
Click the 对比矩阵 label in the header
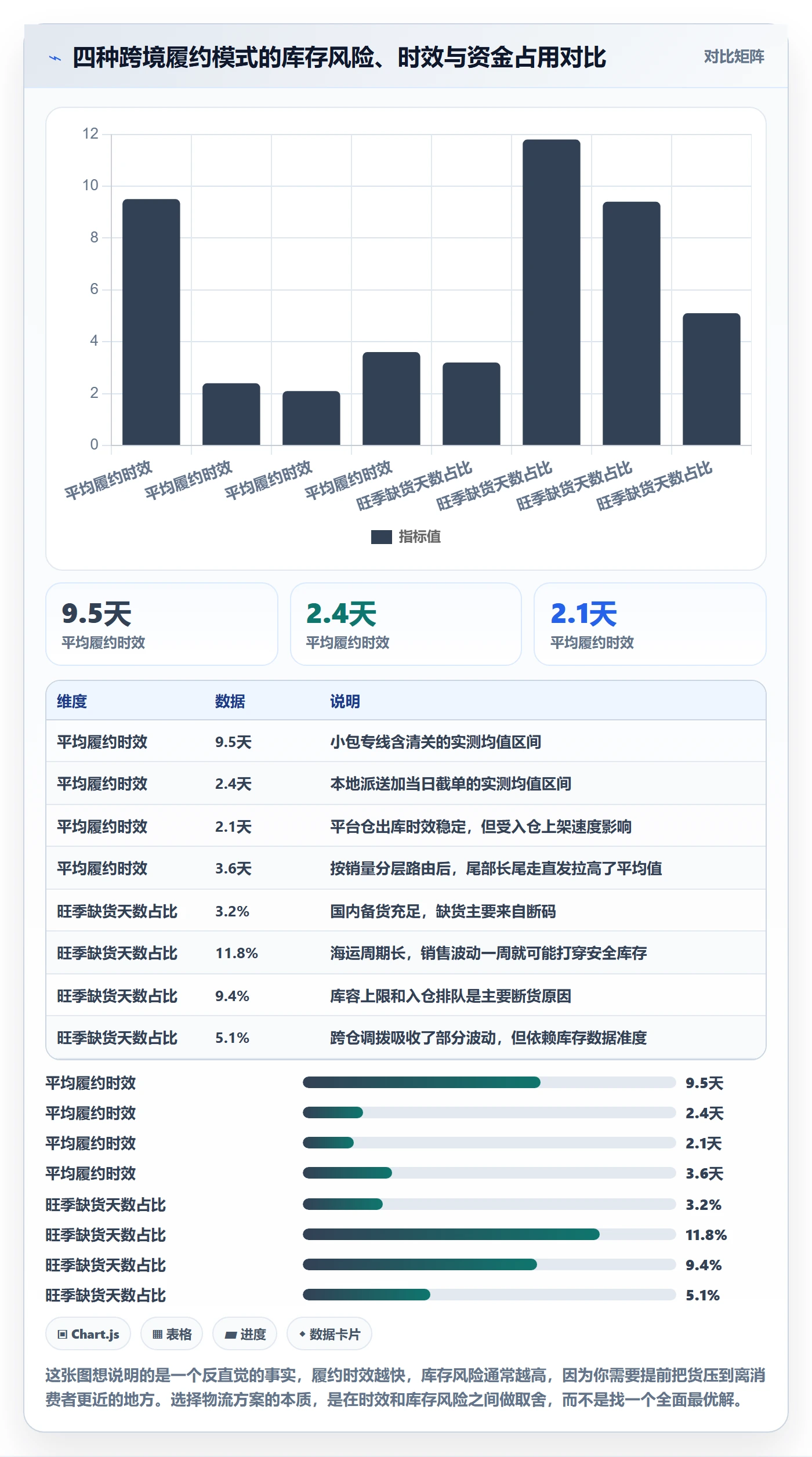click(x=734, y=57)
